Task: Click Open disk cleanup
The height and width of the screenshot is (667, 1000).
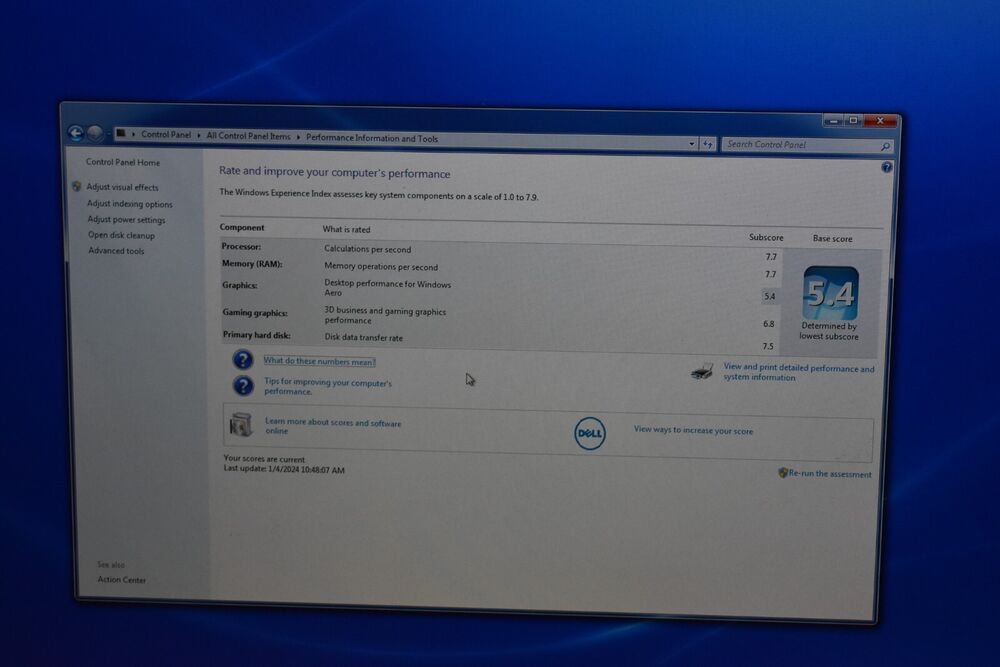Action: [121, 235]
